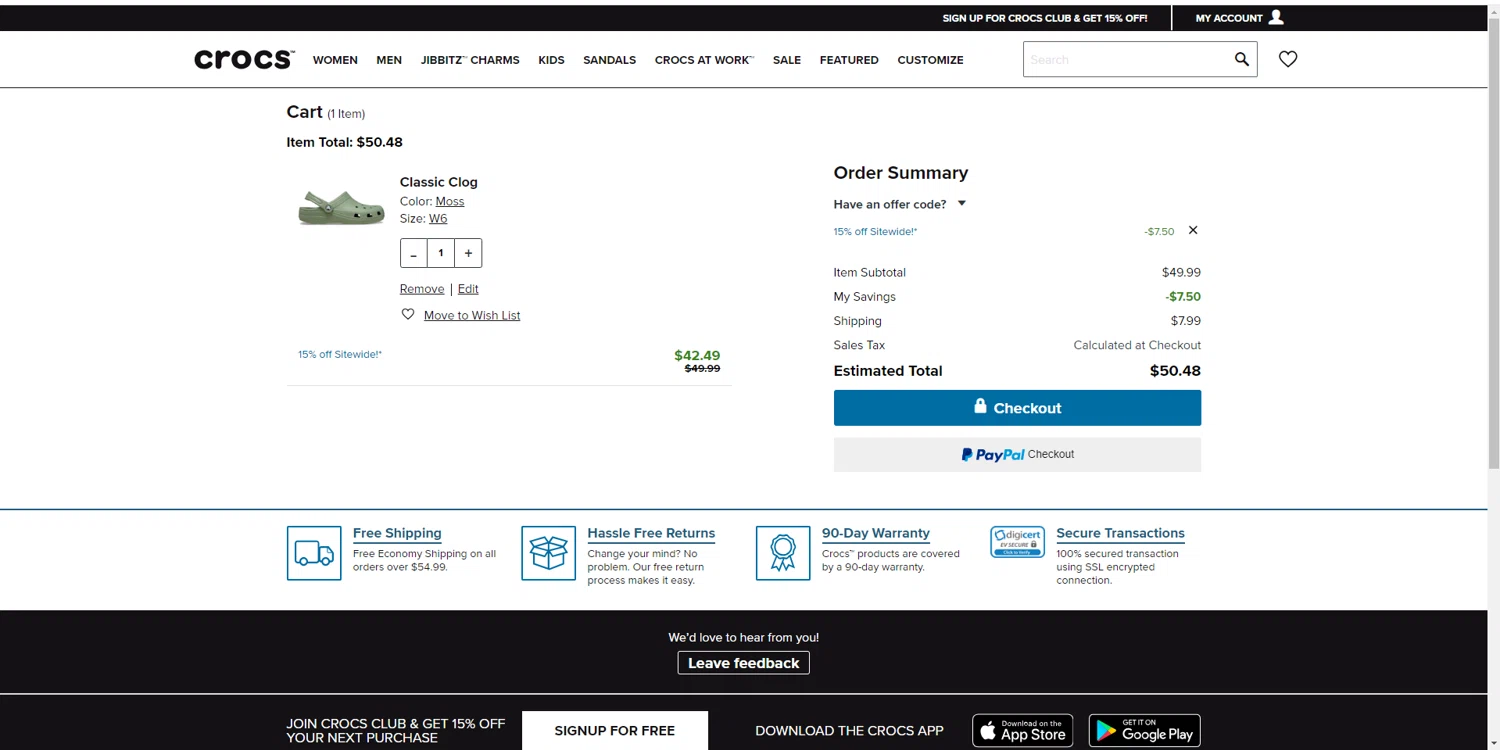Open the Sale menu
The height and width of the screenshot is (750, 1500).
pyautogui.click(x=787, y=60)
